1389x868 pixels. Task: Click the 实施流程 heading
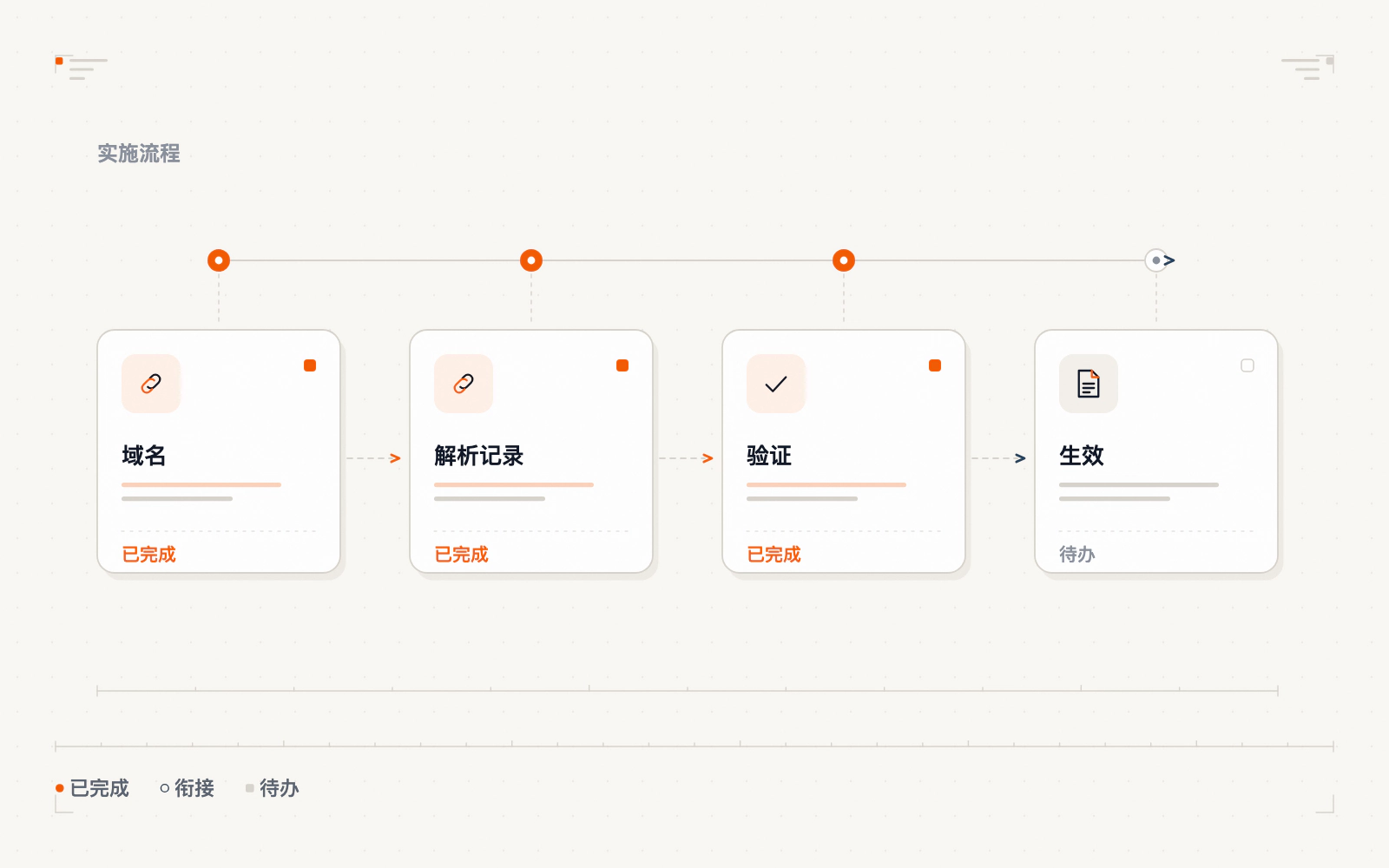point(139,154)
